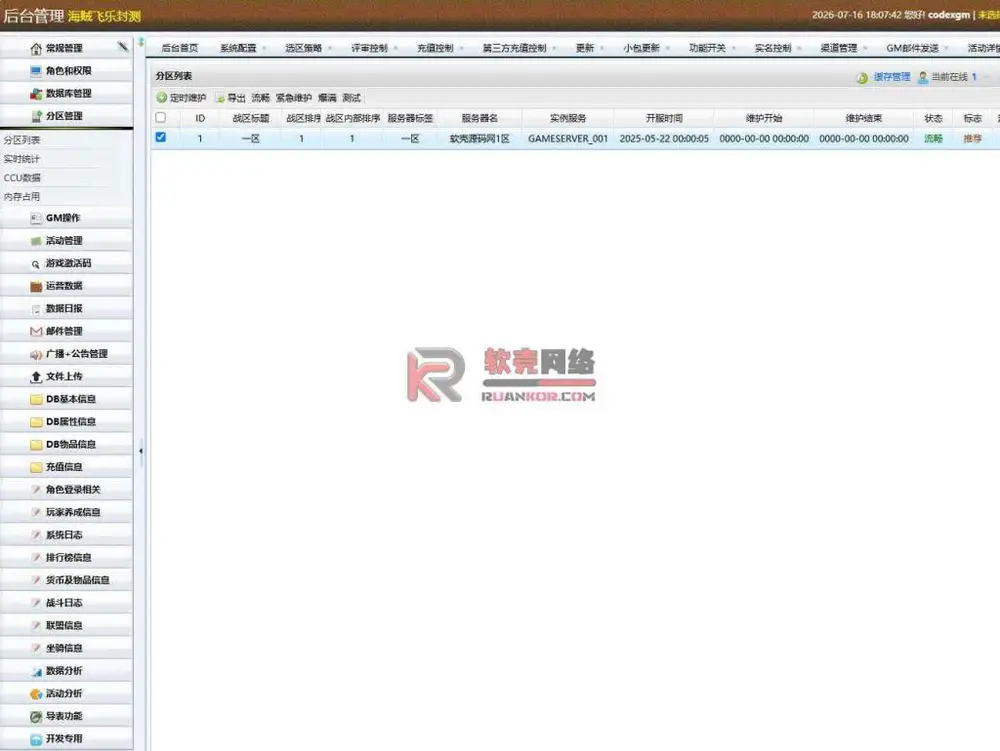Viewport: 1000px width, 751px height.
Task: Click the 爆满 toolbar button
Action: [x=327, y=98]
